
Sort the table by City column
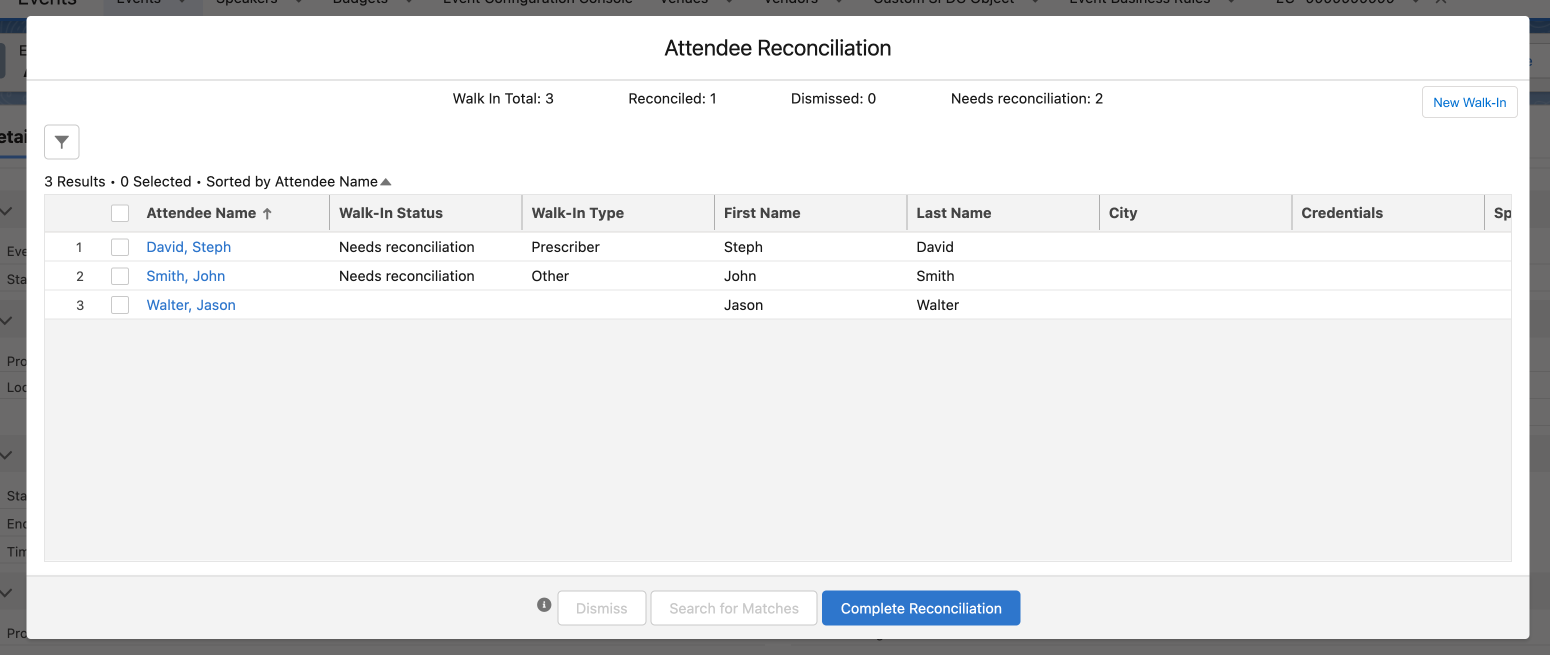point(1123,213)
